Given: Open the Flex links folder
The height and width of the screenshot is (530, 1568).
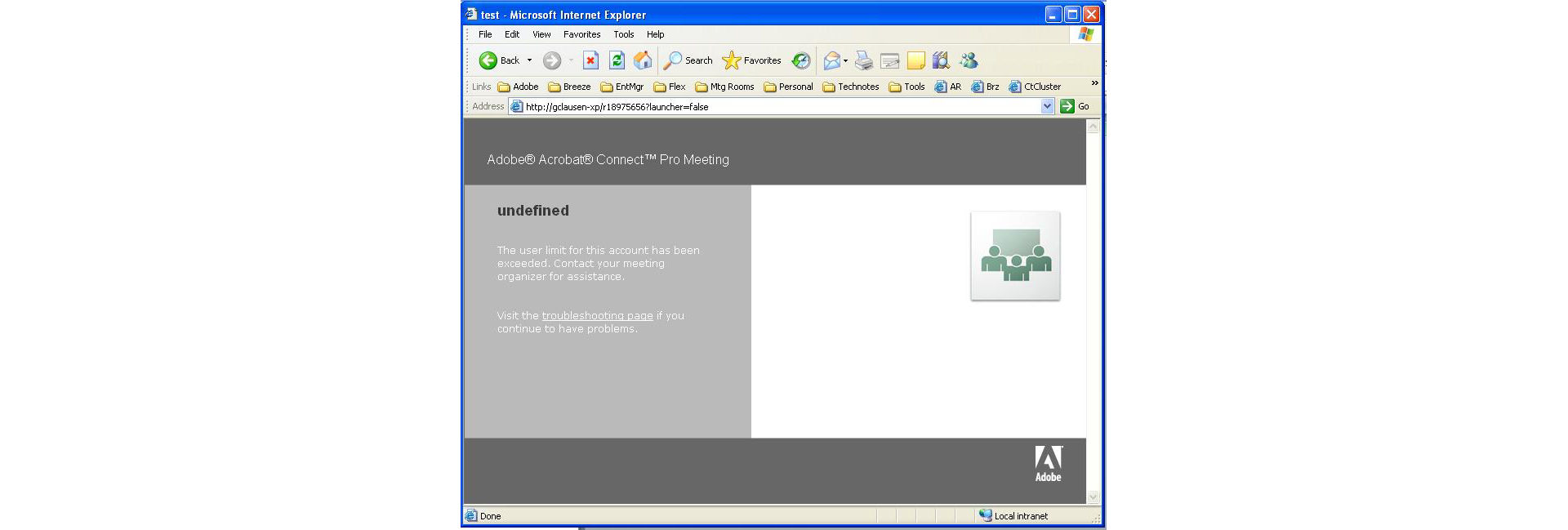Looking at the screenshot, I should coord(670,87).
